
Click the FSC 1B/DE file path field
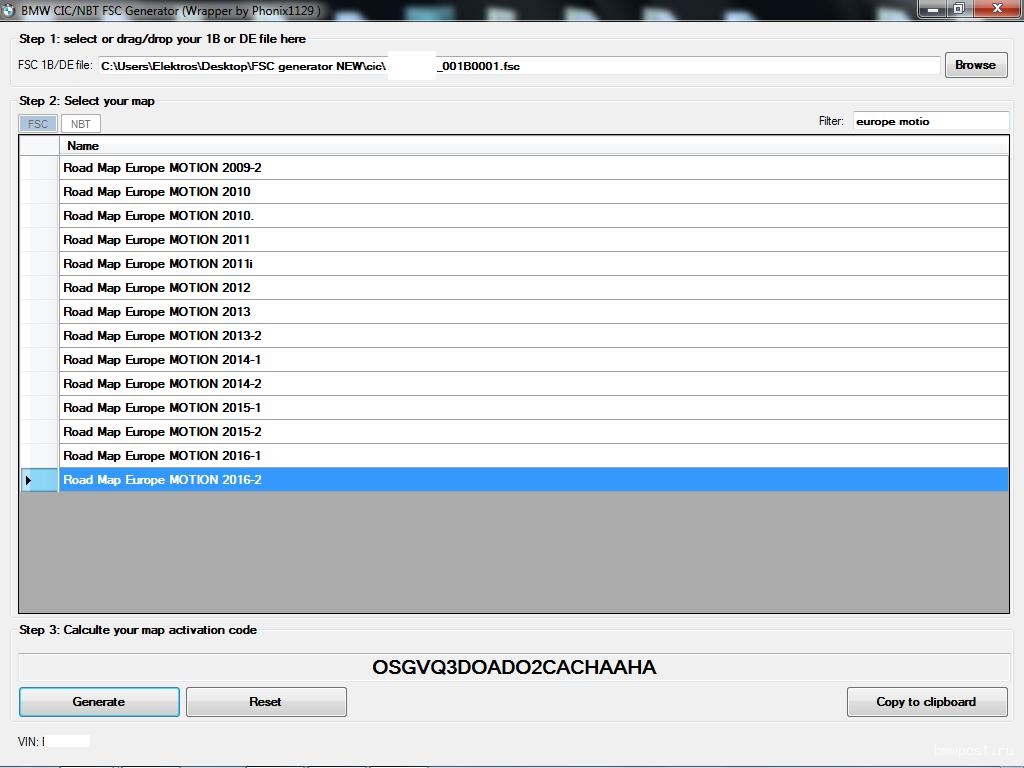pyautogui.click(x=520, y=66)
